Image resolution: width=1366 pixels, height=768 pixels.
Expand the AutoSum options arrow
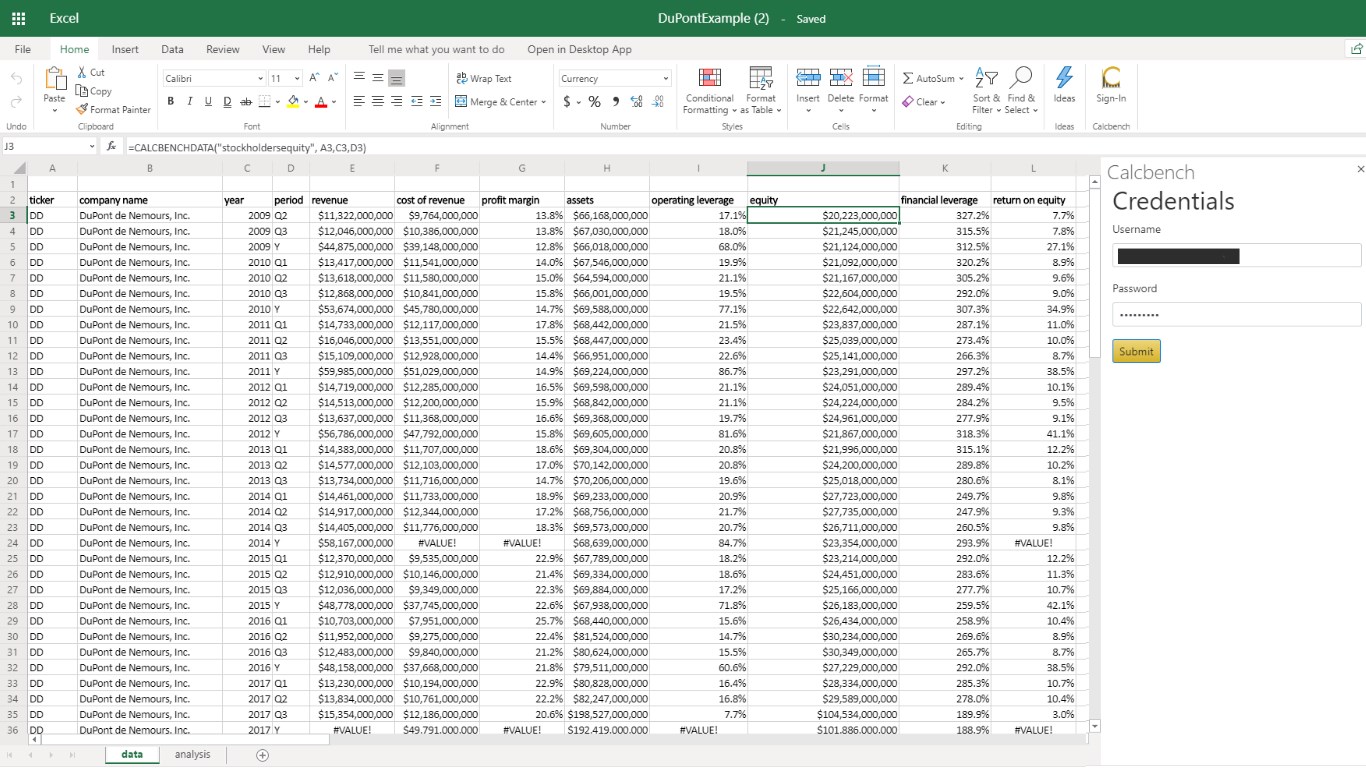961,78
